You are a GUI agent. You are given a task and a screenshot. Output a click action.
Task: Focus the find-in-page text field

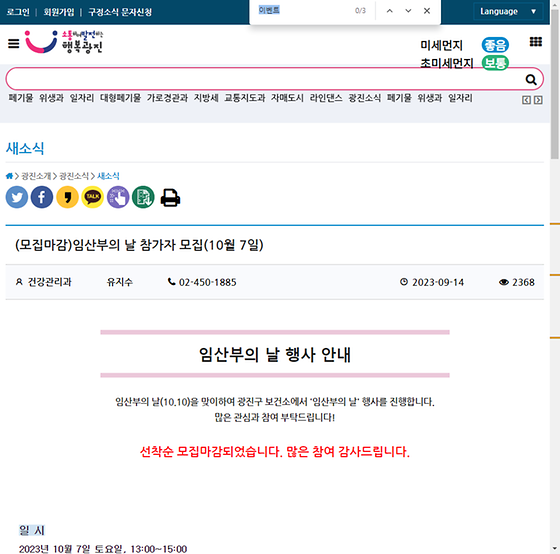304,10
